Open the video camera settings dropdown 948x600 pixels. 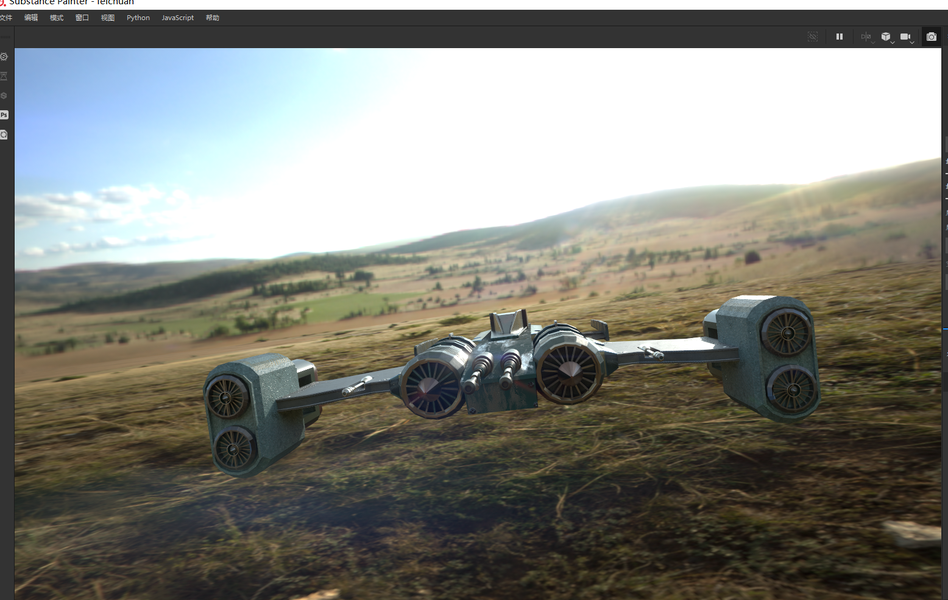coord(906,38)
